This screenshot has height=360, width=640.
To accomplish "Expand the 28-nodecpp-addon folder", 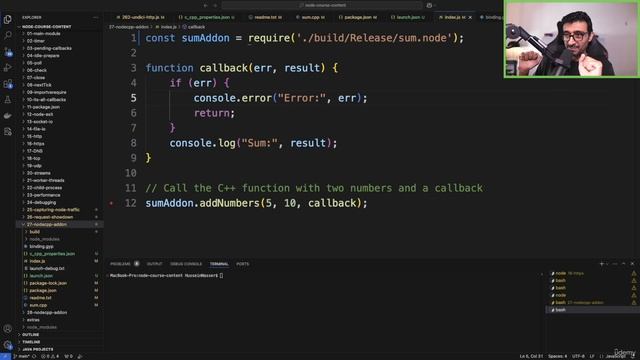I will click(x=46, y=313).
